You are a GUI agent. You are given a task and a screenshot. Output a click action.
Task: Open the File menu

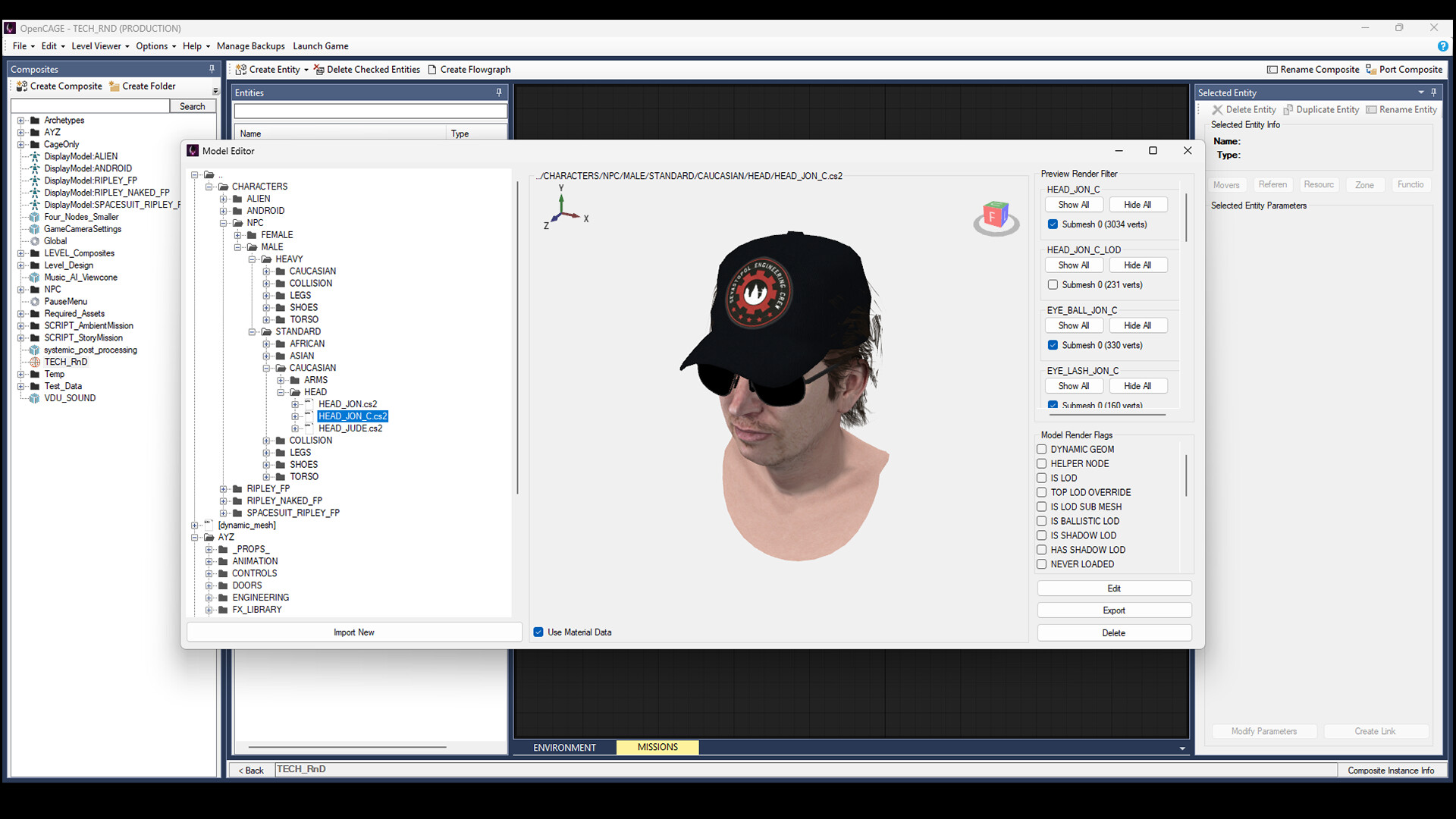[23, 46]
